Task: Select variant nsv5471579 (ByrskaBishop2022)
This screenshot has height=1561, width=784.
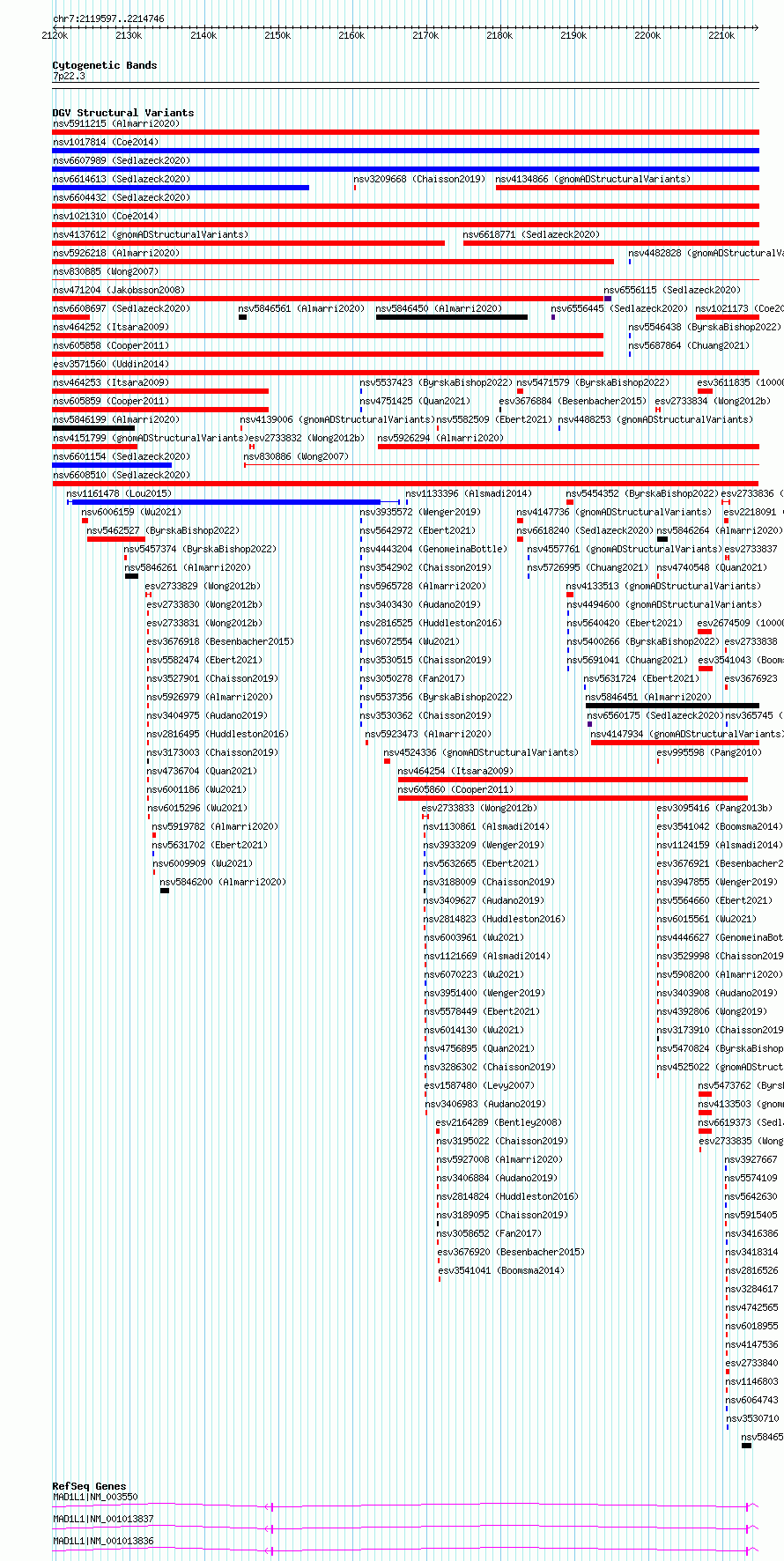Action: tap(593, 383)
